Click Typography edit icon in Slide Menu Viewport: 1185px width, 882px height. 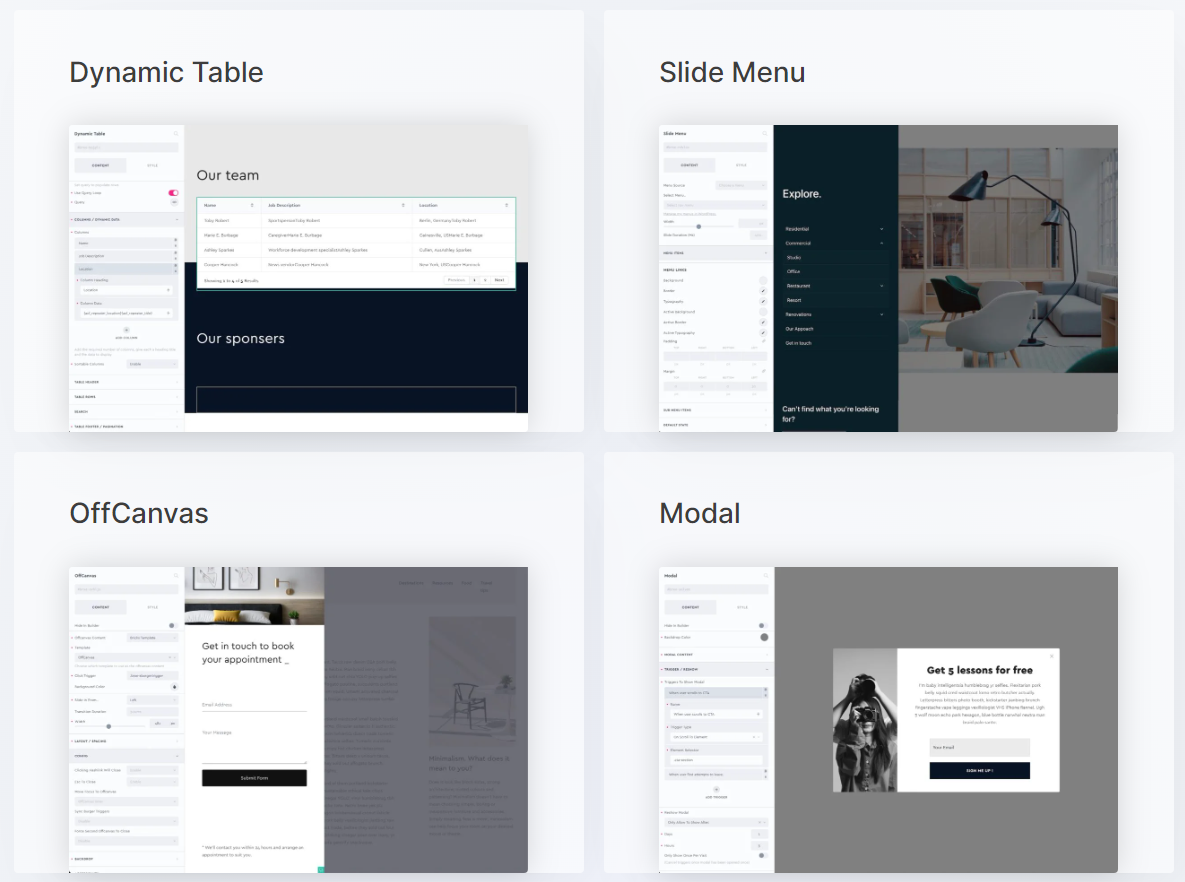pos(762,301)
